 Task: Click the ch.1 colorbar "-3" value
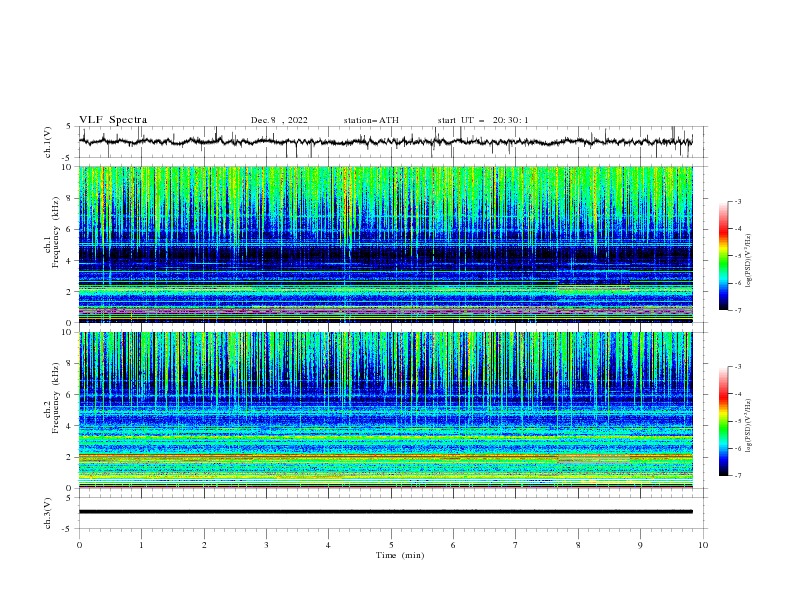point(738,201)
